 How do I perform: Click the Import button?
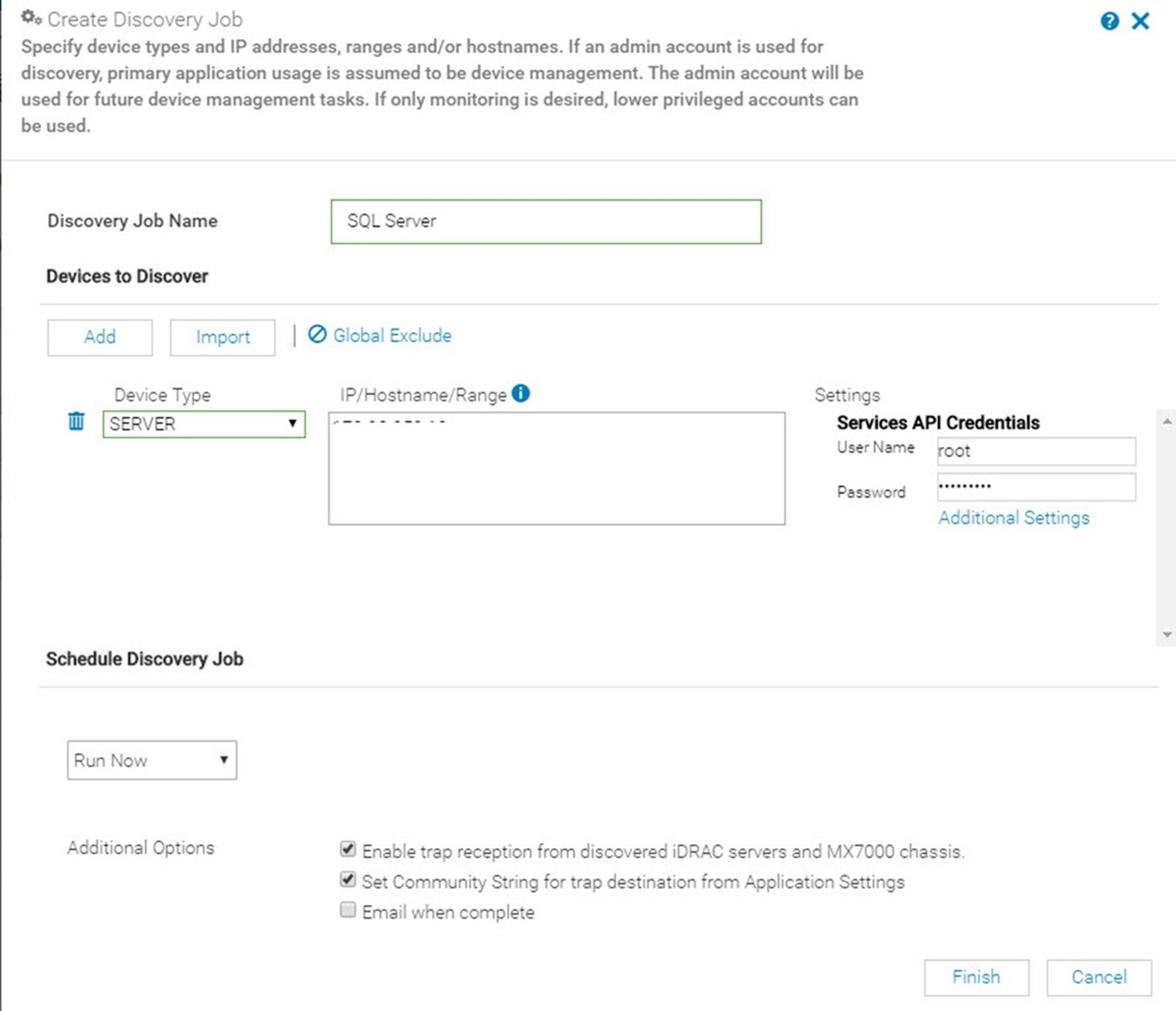click(223, 338)
